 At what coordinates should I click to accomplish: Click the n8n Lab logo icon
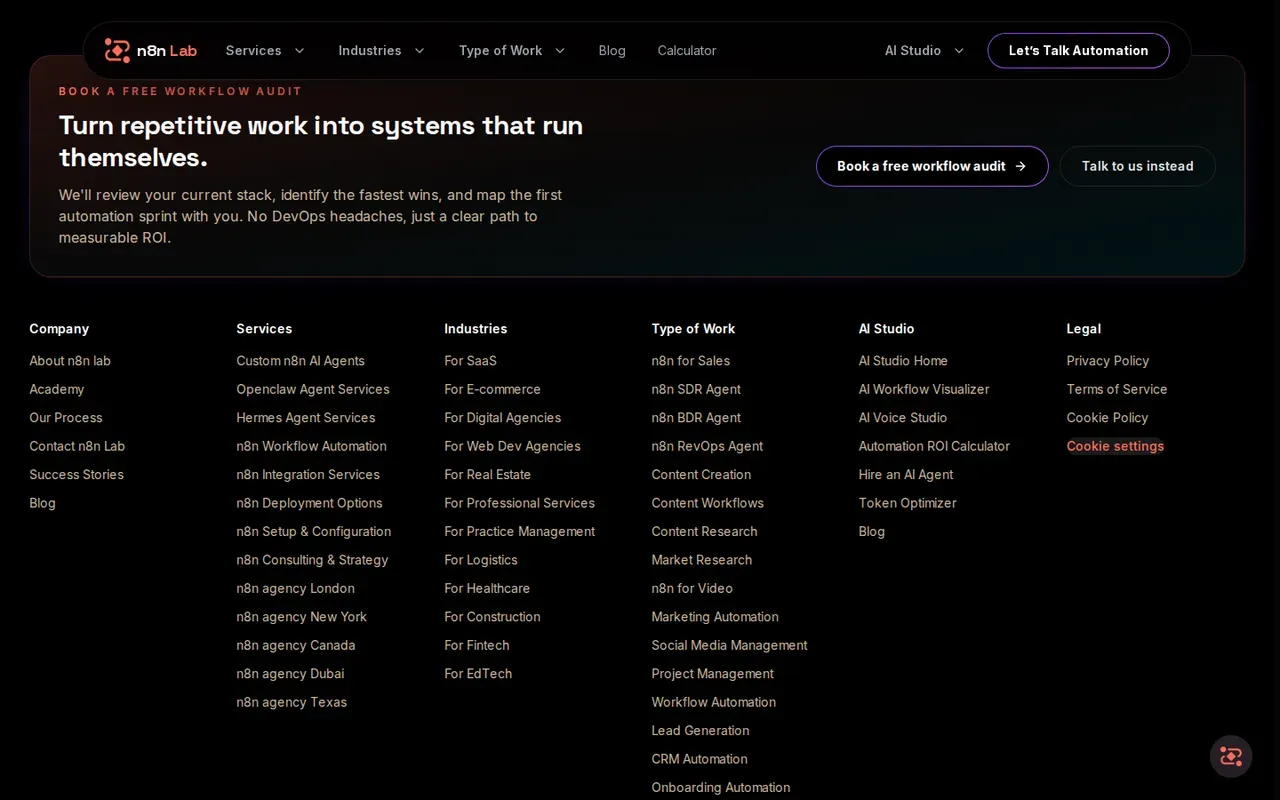[117, 50]
